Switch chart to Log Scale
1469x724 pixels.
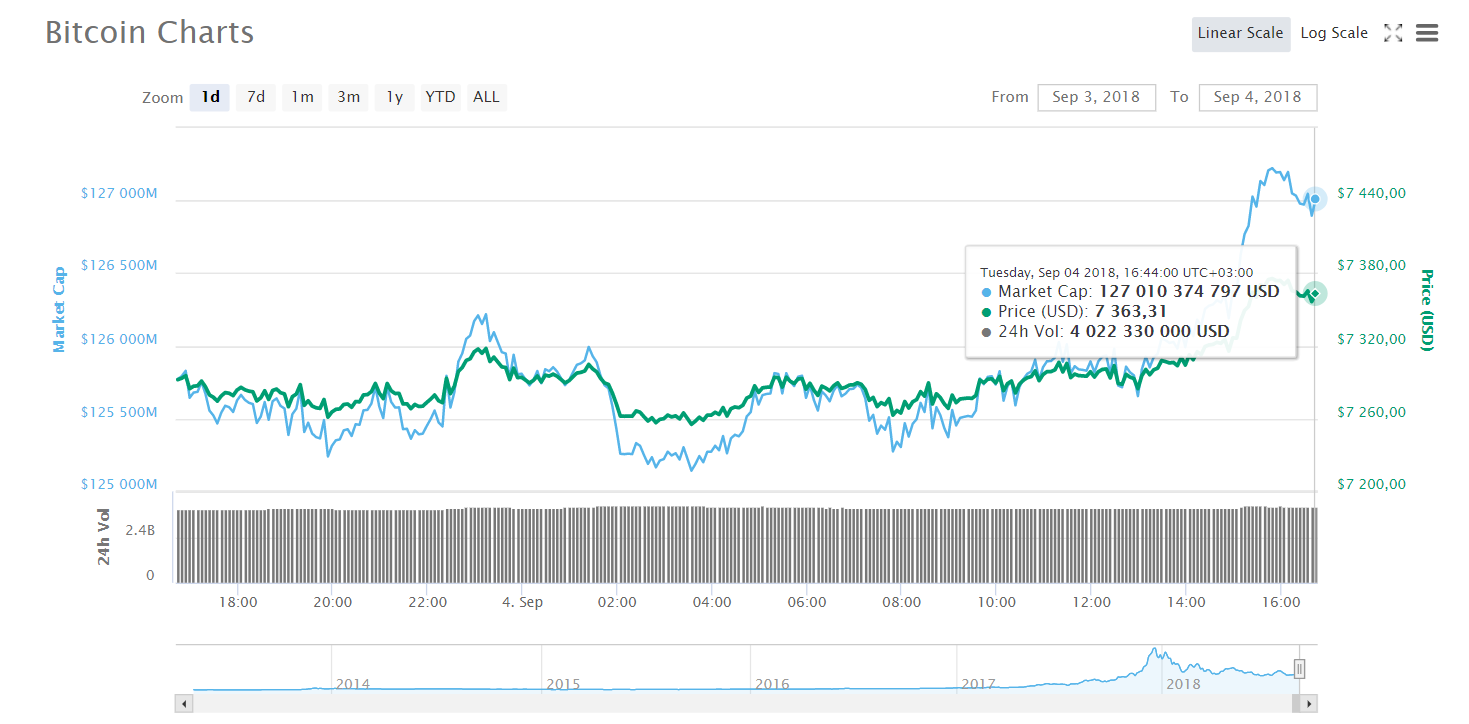1334,33
